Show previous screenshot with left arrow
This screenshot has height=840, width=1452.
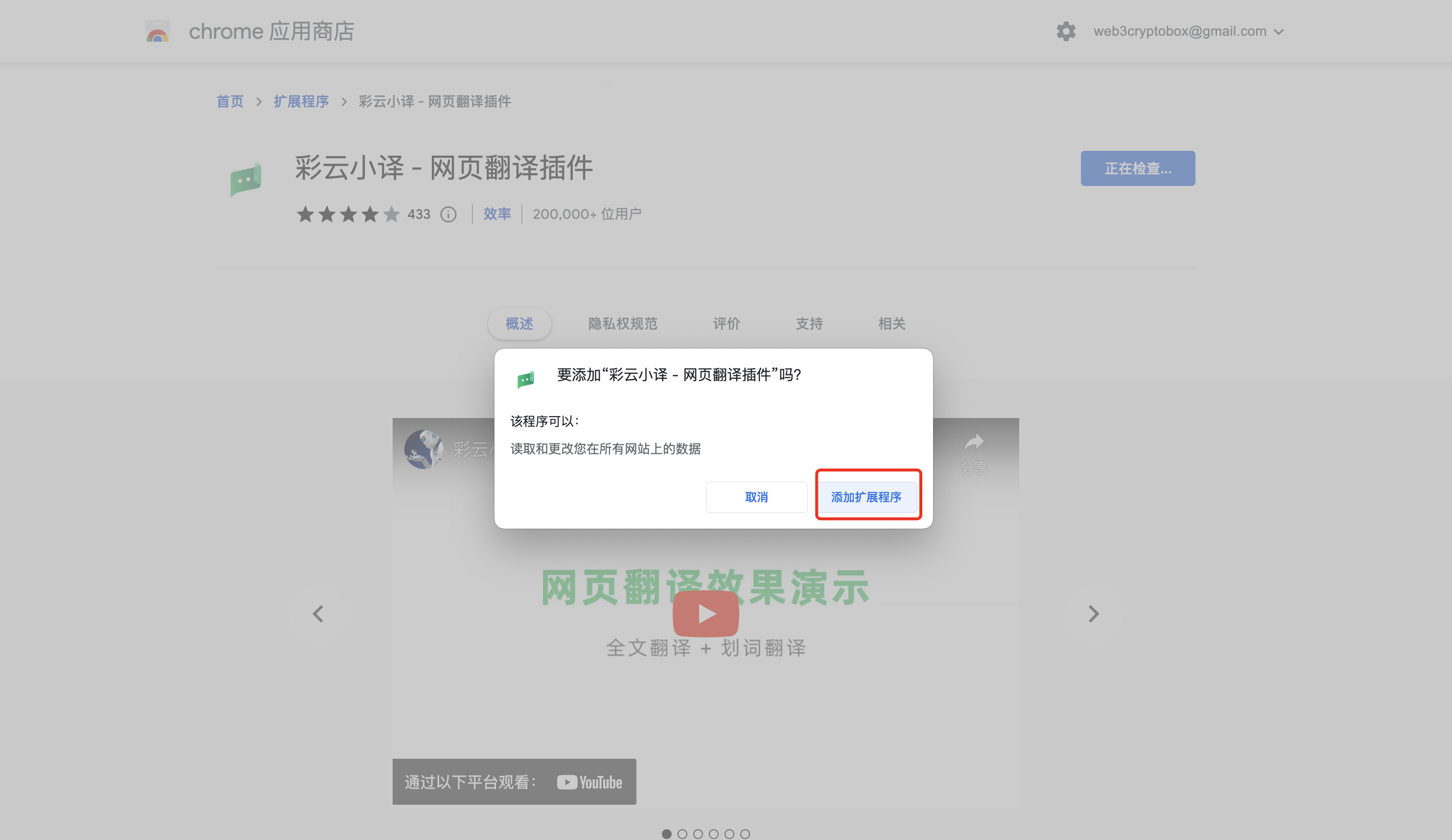pos(318,613)
